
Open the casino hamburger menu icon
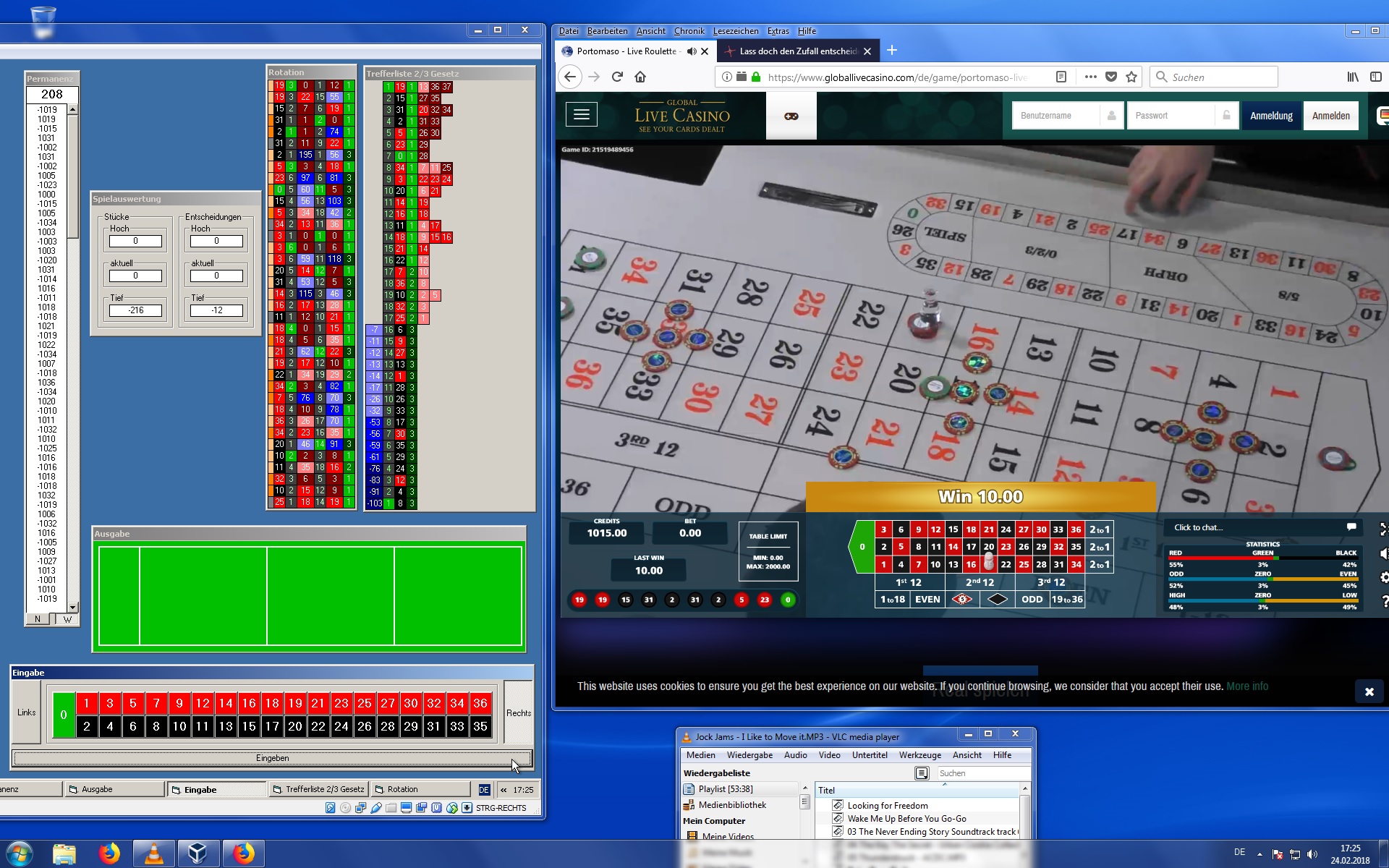click(x=582, y=115)
